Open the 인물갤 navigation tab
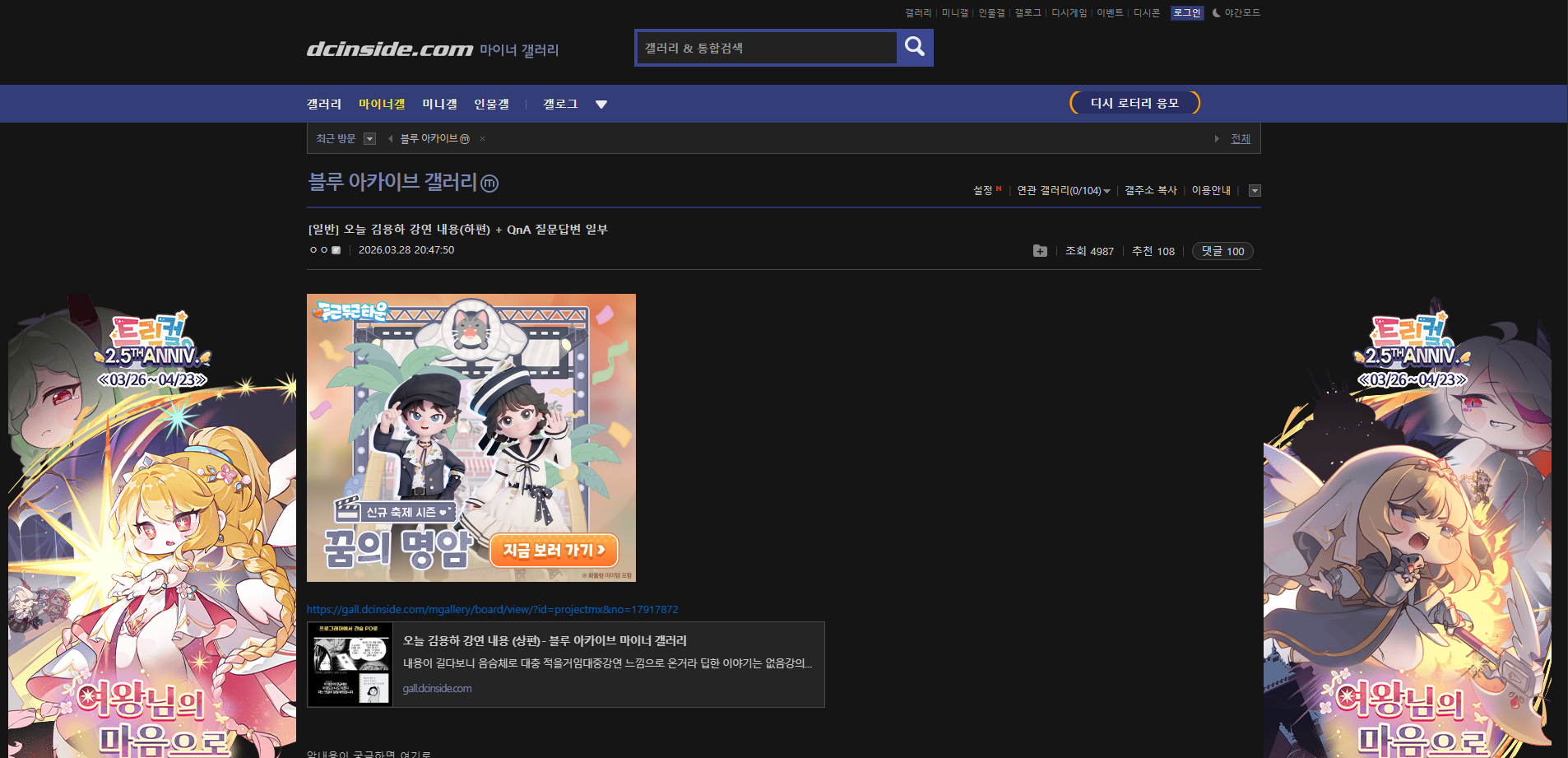Viewport: 1568px width, 758px height. tap(492, 105)
